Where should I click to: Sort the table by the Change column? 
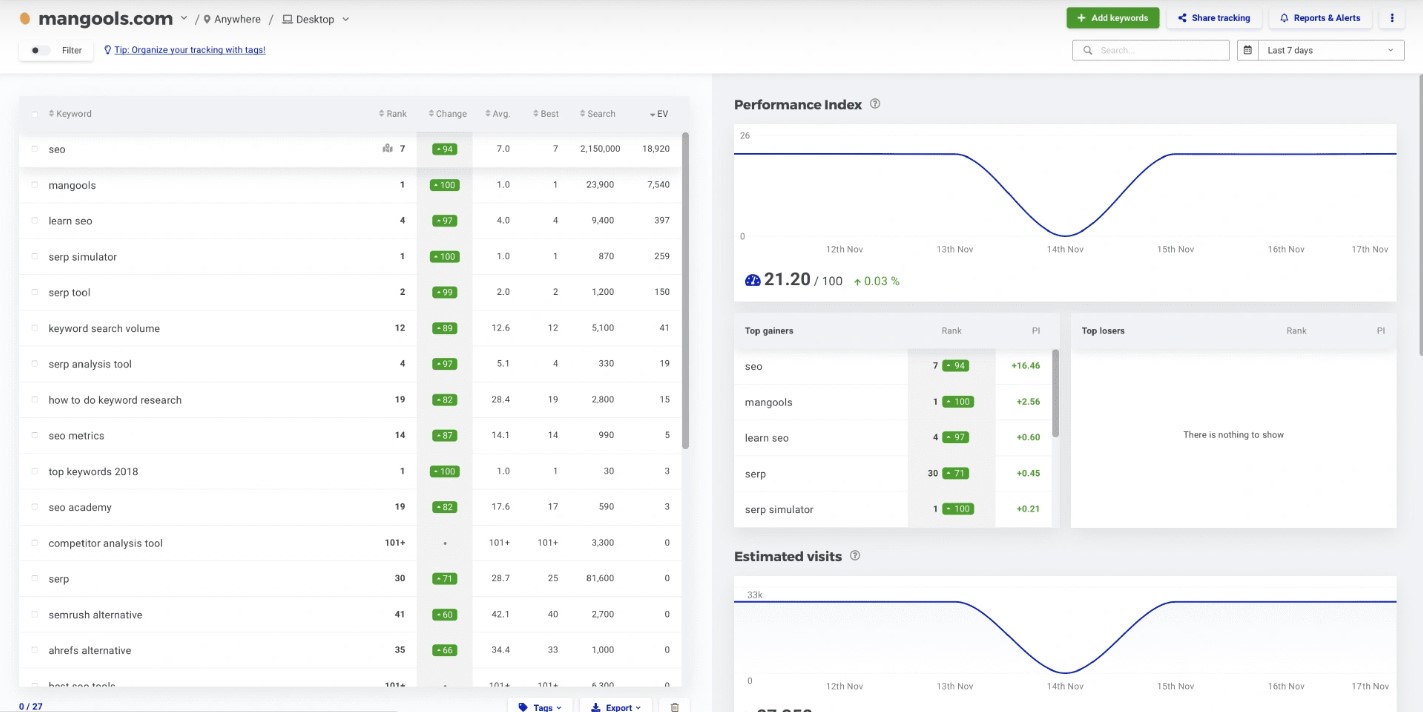click(448, 114)
